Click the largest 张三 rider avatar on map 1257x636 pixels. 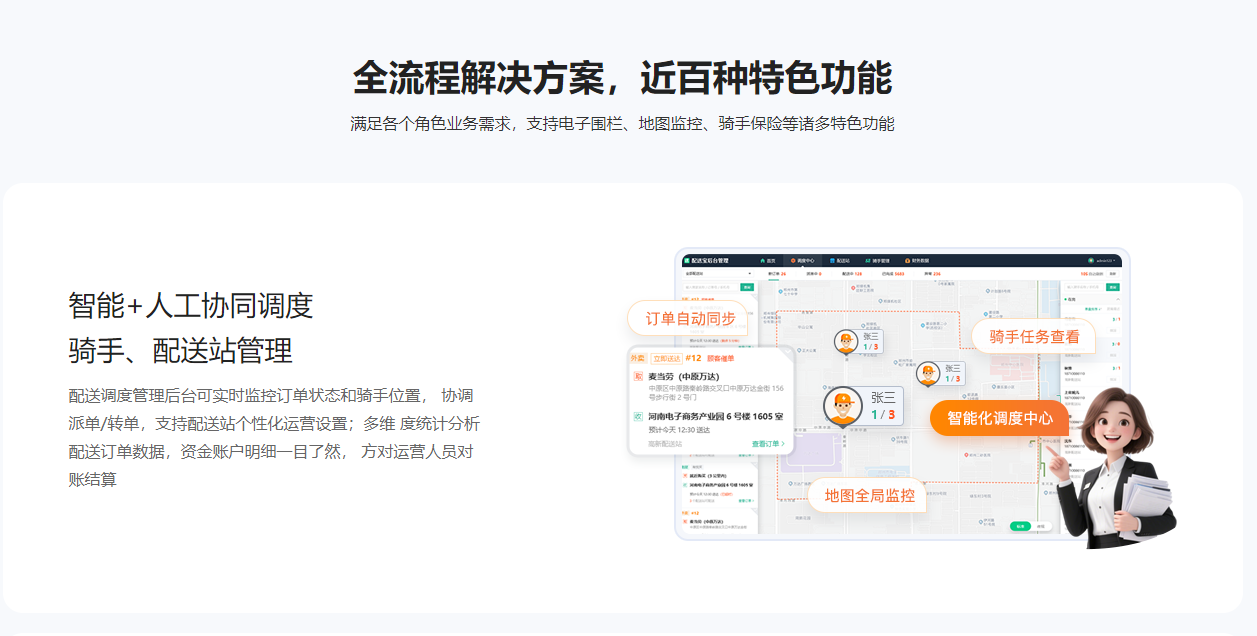point(843,406)
